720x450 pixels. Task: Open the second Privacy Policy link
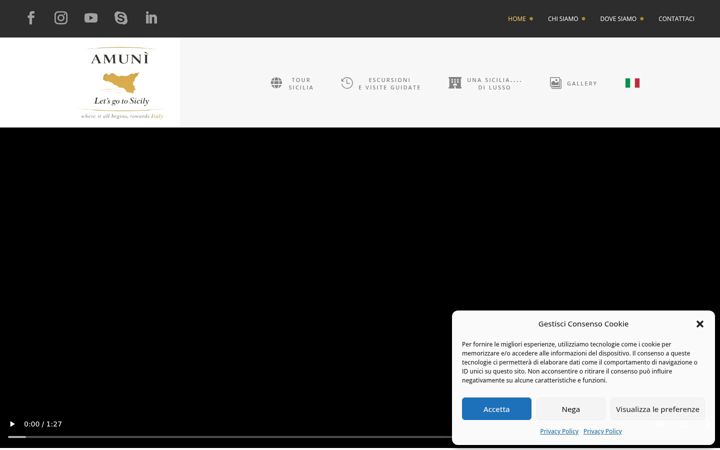[602, 431]
